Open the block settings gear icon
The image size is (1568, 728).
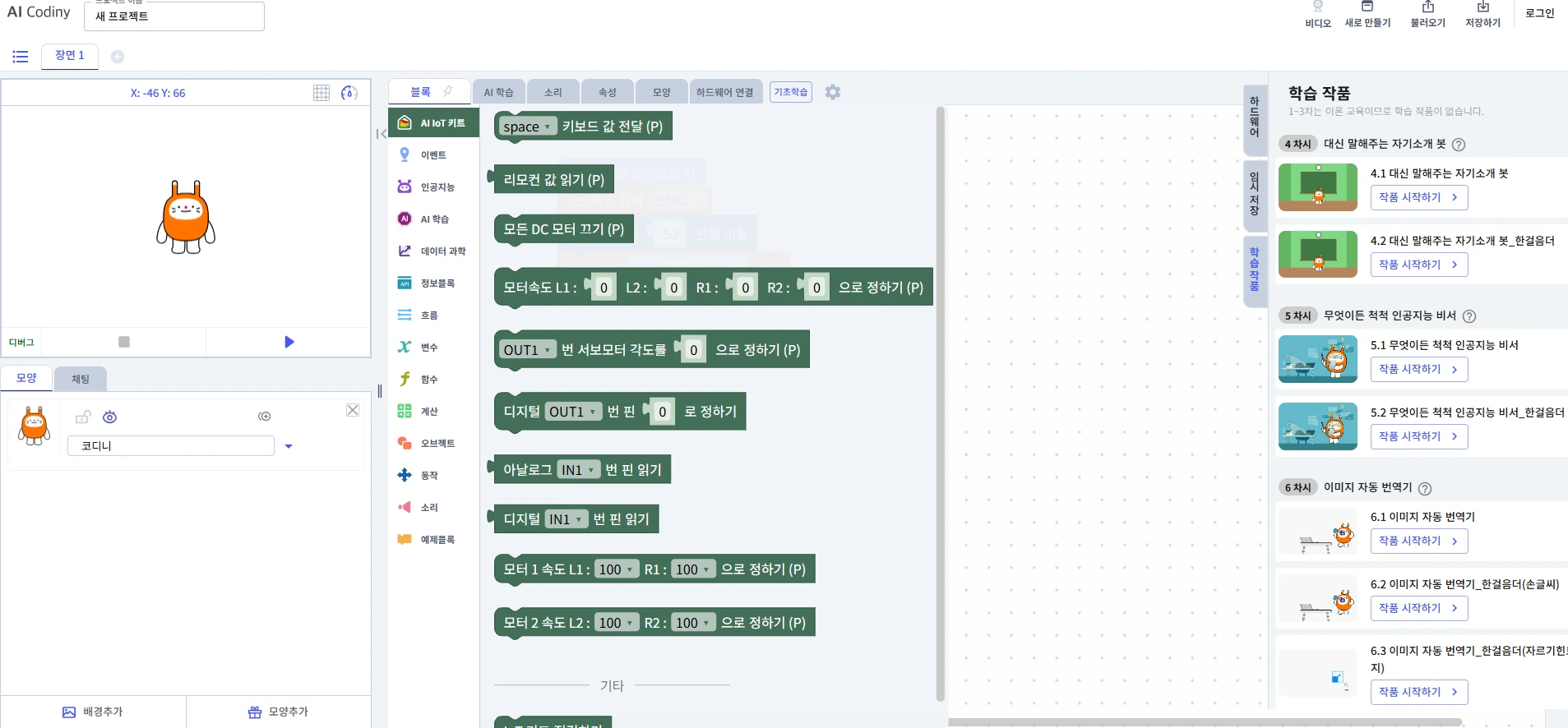point(833,92)
